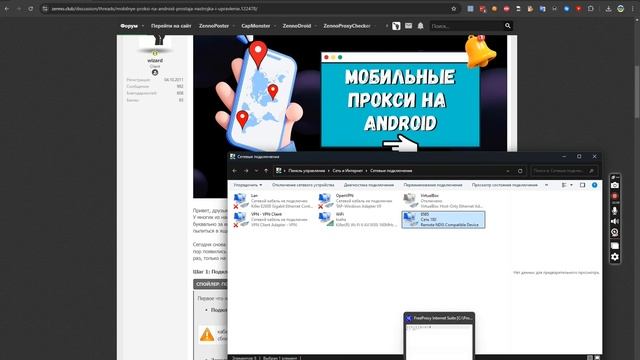Select the VirtualBox network adapter
Viewport: 640px width, 360px height.
coord(443,201)
